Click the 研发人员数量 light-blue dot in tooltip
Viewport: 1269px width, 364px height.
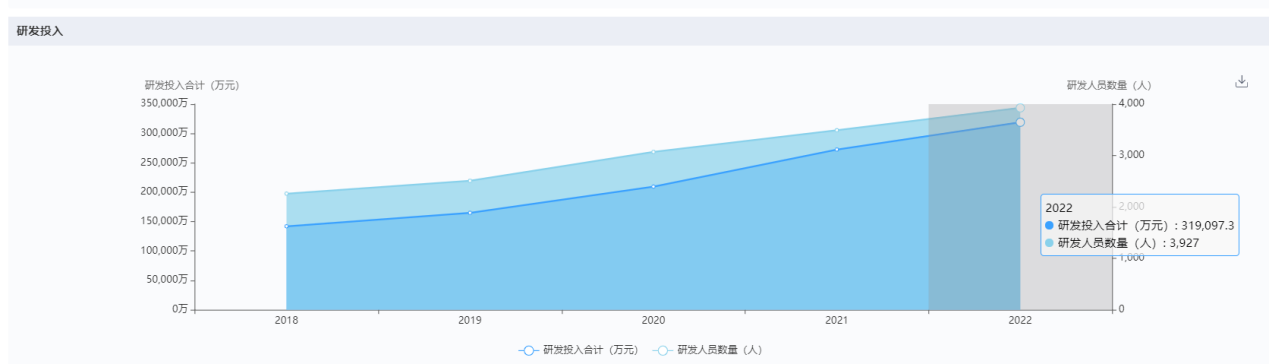(1049, 242)
